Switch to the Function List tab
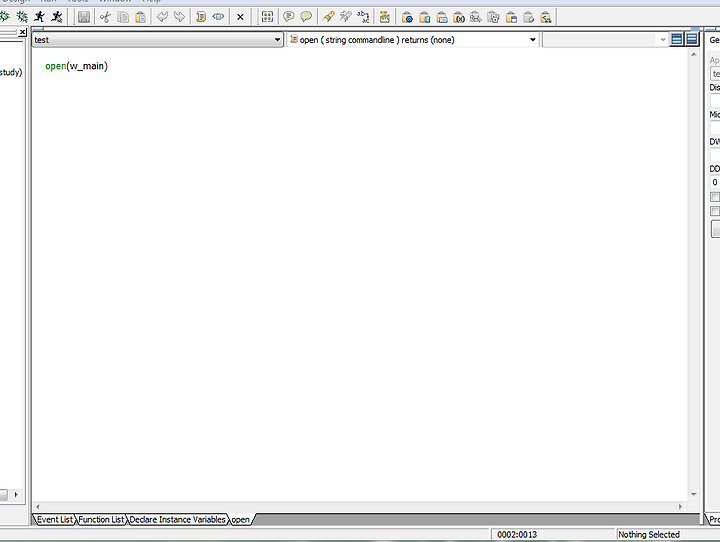The height and width of the screenshot is (542, 720). (101, 519)
